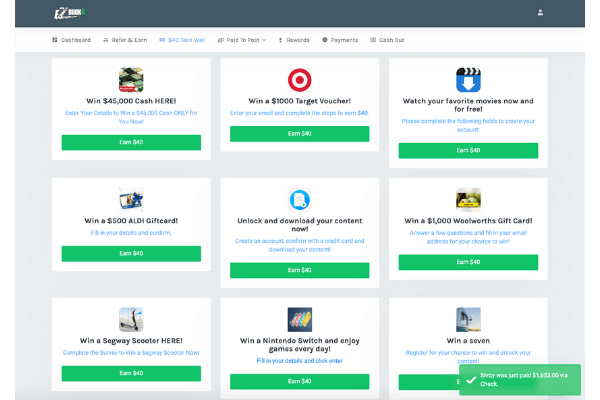Click the Payments circle icon
Viewport: 600px width, 400px height.
(325, 40)
